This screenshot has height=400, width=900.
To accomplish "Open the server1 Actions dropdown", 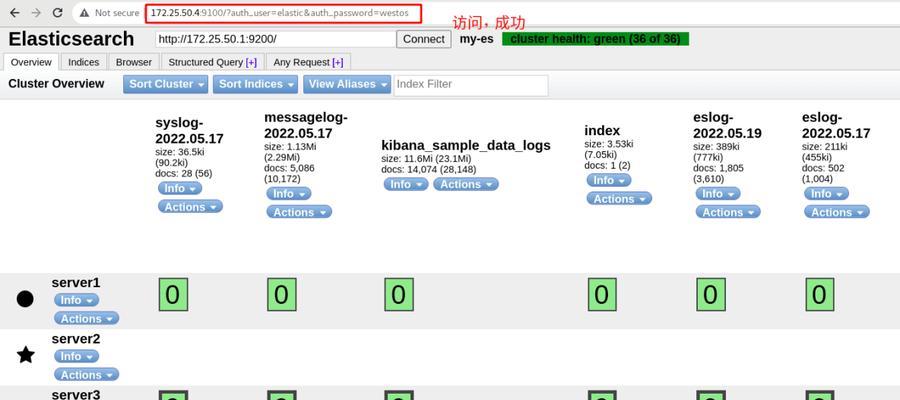I will [87, 319].
